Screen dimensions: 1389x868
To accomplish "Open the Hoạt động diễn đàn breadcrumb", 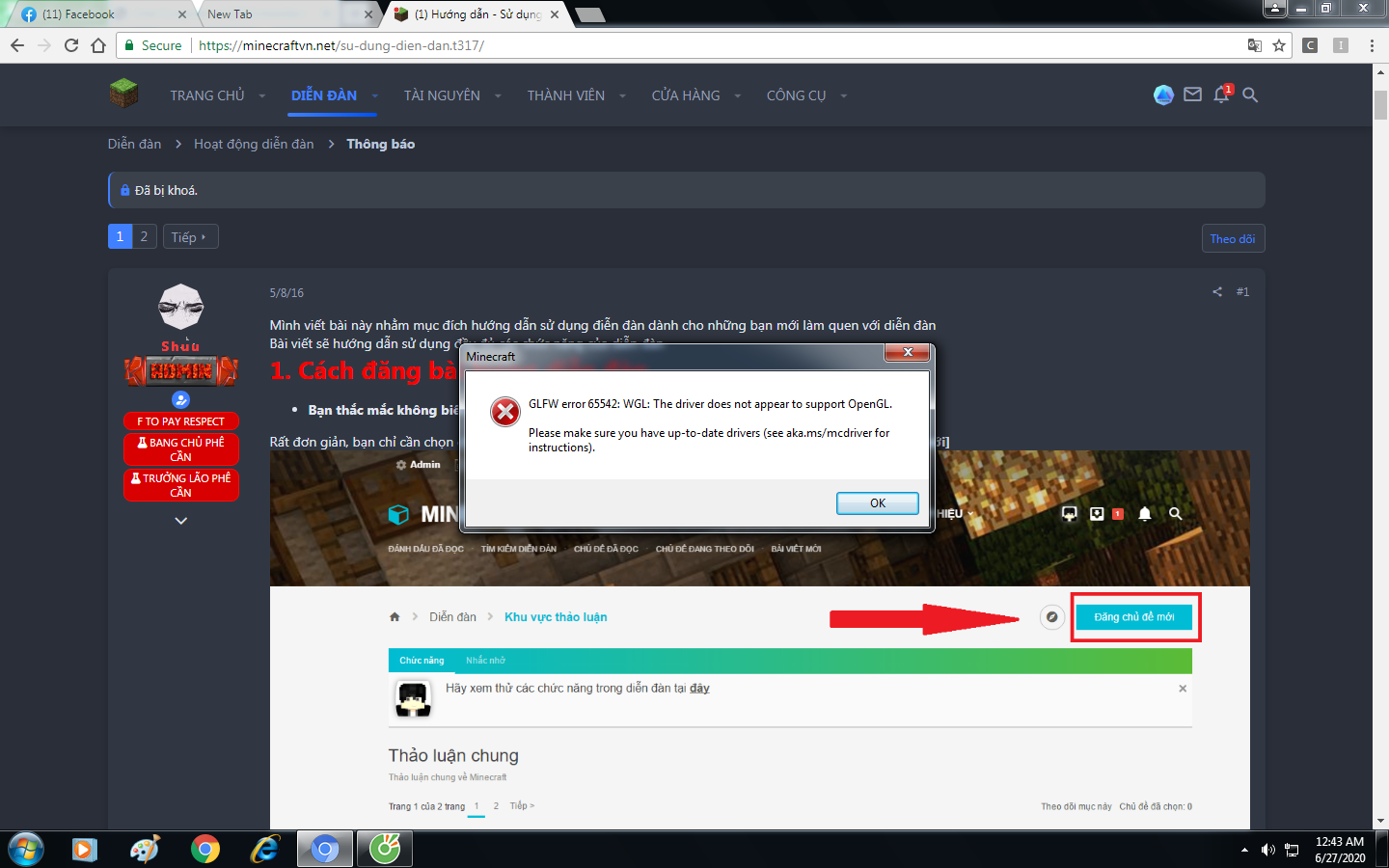I will (x=254, y=144).
